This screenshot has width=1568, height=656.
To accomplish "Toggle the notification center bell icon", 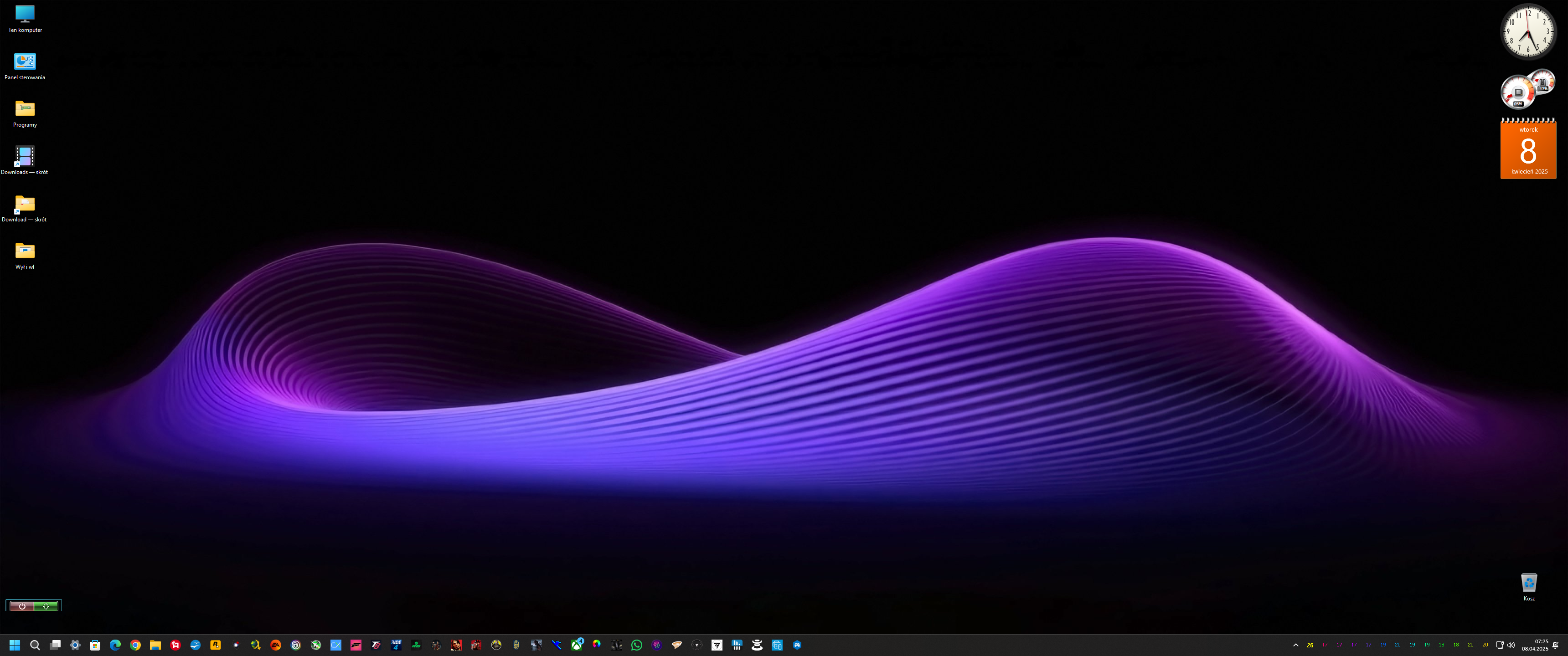I will 1555,645.
